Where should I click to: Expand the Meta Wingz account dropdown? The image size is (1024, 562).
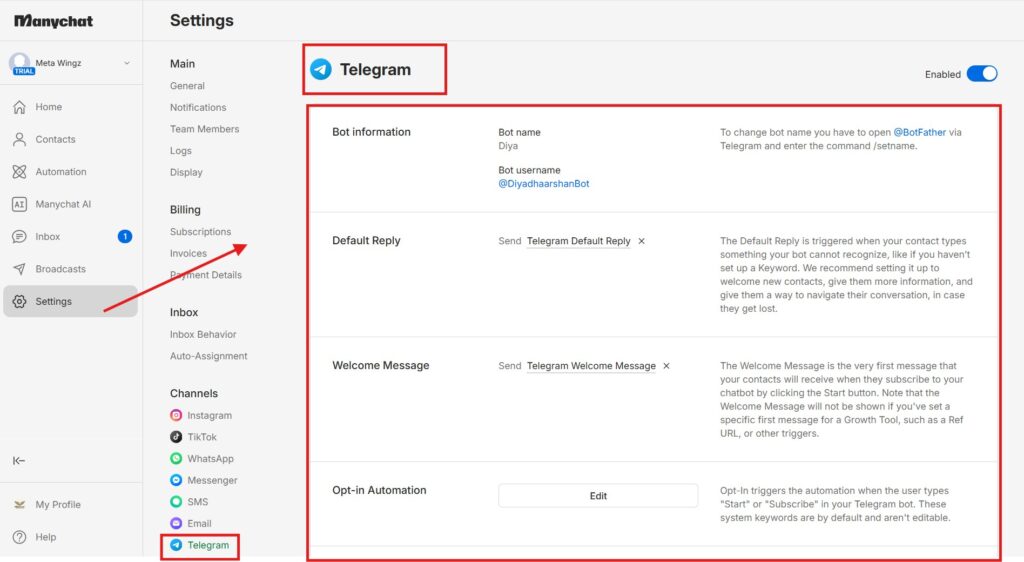(127, 63)
